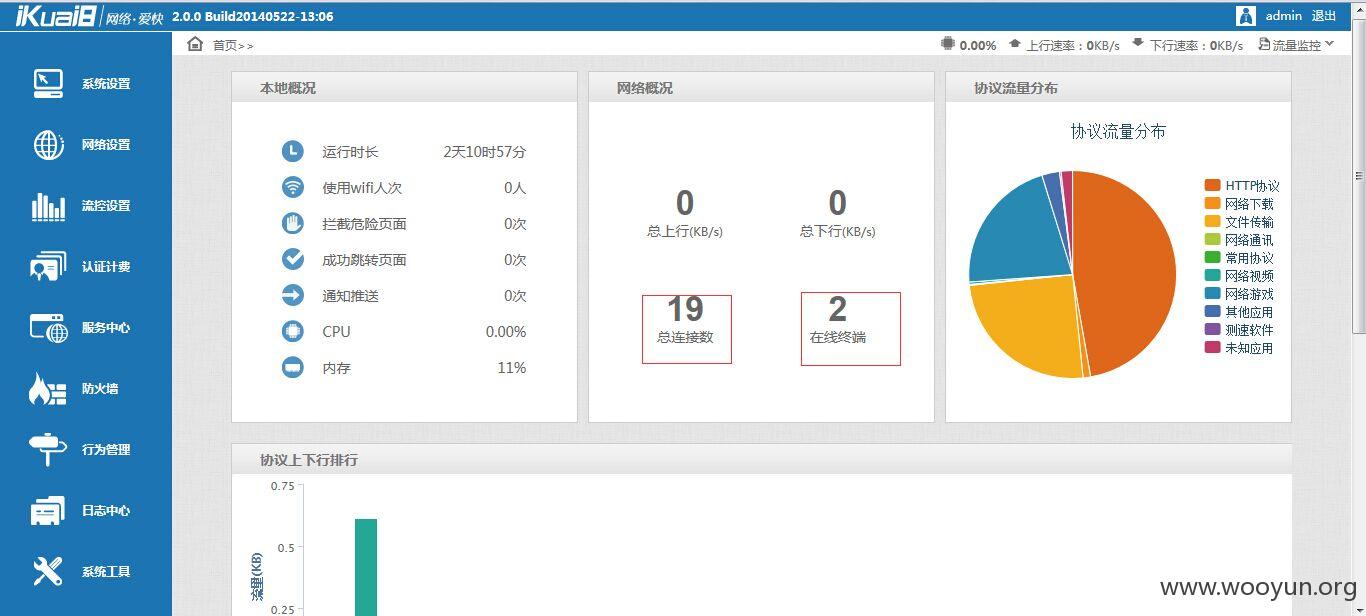
Task: Toggle 未知应用 crimson legend swatch
Action: coord(1212,348)
